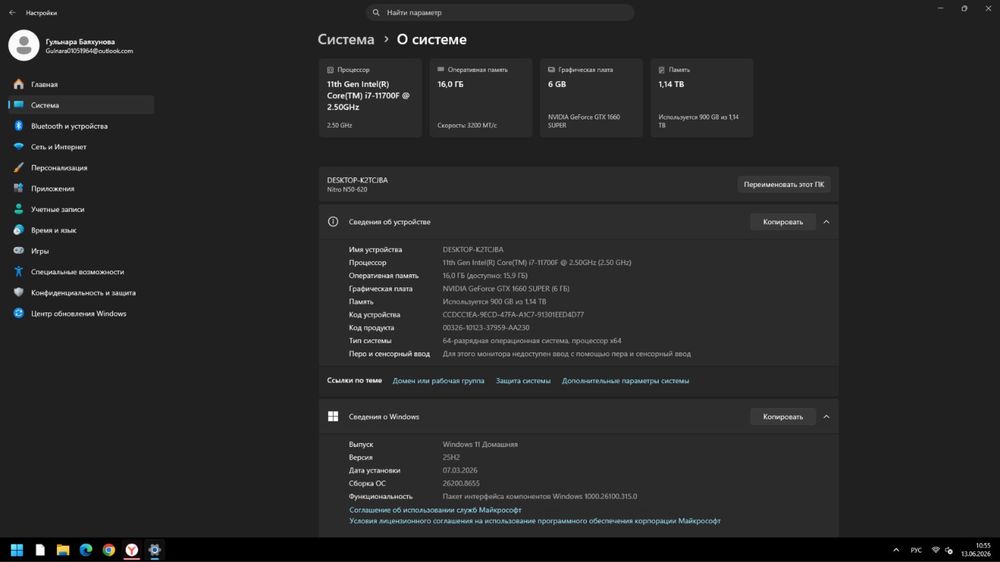Select Система in the sidebar
1000x562 pixels.
(81, 105)
